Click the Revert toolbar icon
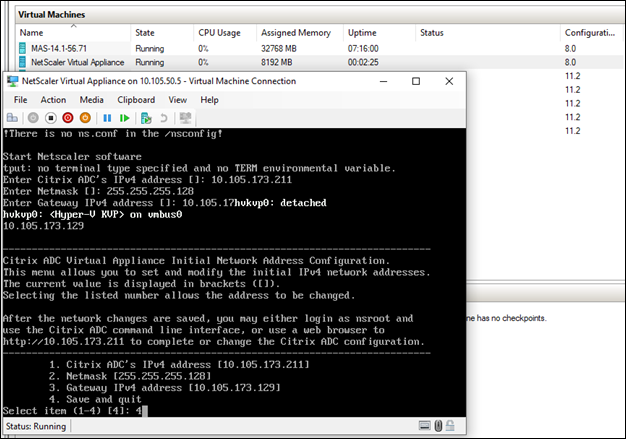626x439 pixels. pos(164,118)
